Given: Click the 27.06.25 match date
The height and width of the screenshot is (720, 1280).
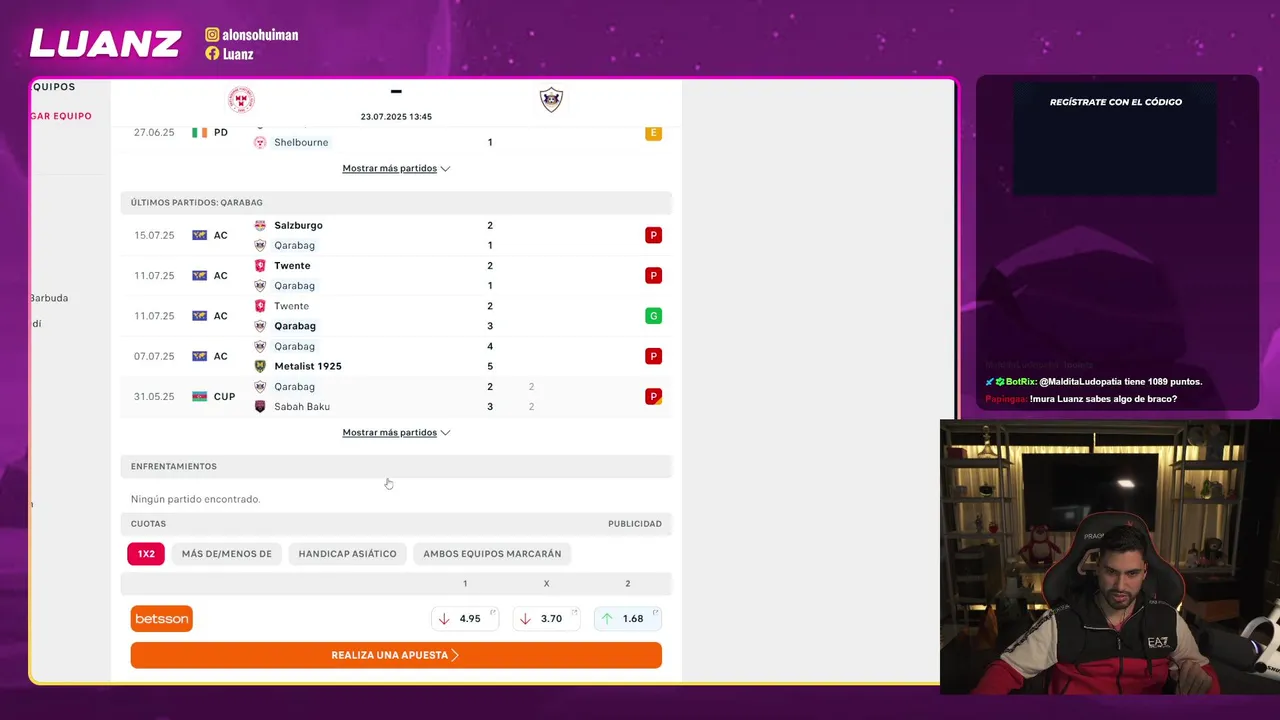Looking at the screenshot, I should [154, 132].
